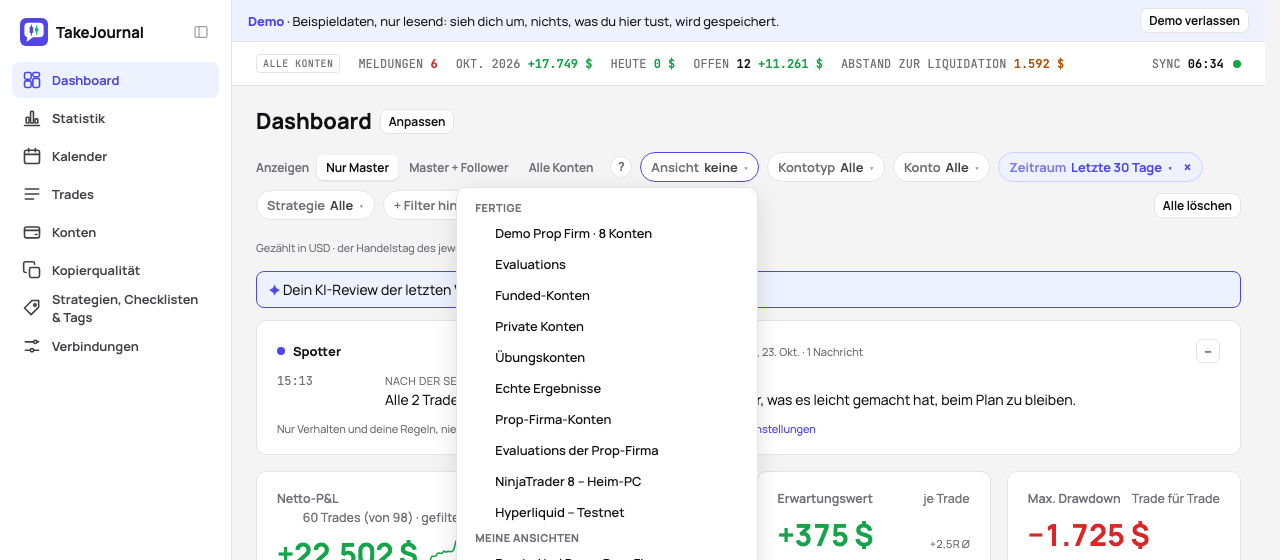The width and height of the screenshot is (1280, 560).
Task: Select the Nur Master view option
Action: point(357,167)
